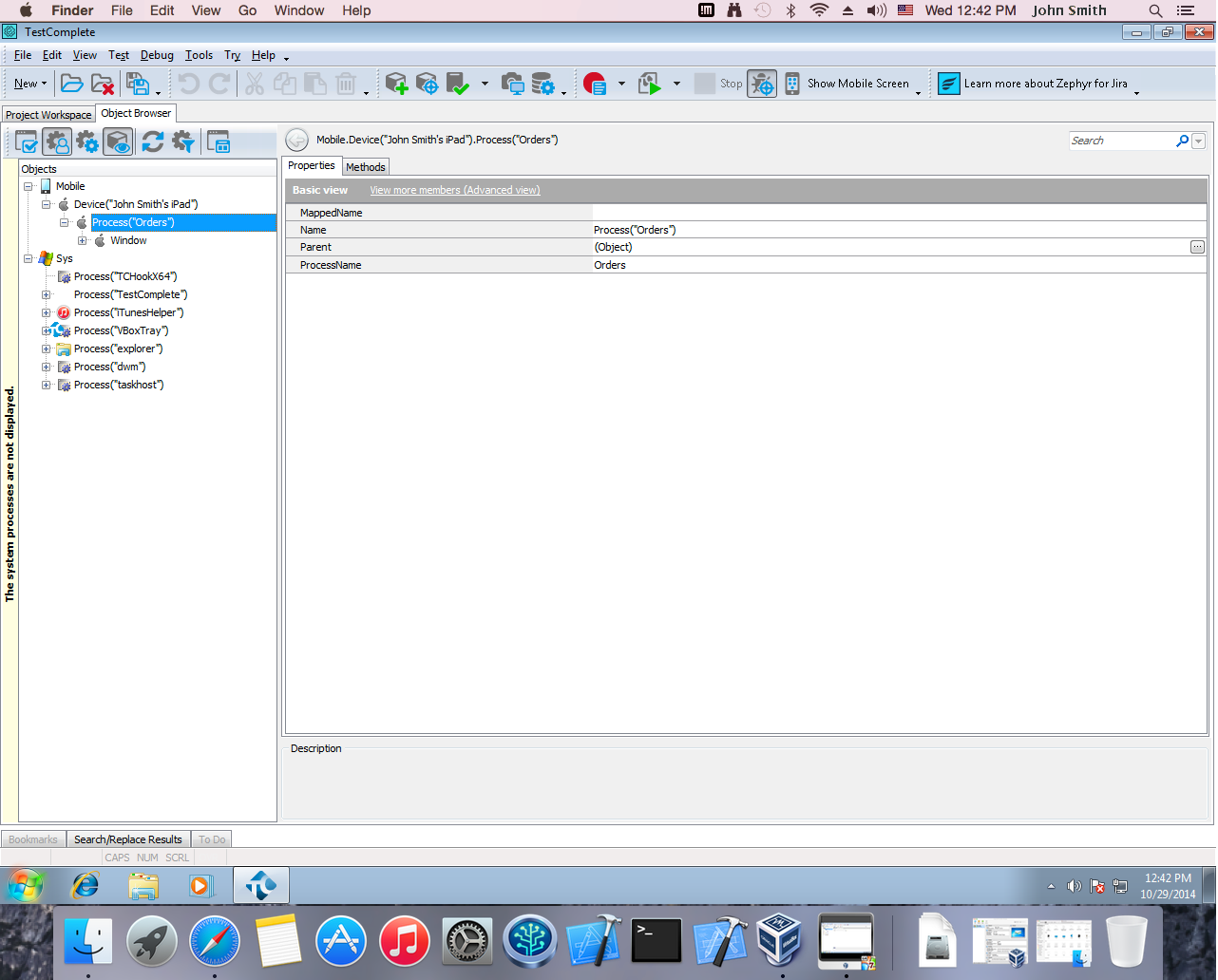Click Show Mobile Screen button
This screenshot has height=980, width=1218.
coord(847,84)
